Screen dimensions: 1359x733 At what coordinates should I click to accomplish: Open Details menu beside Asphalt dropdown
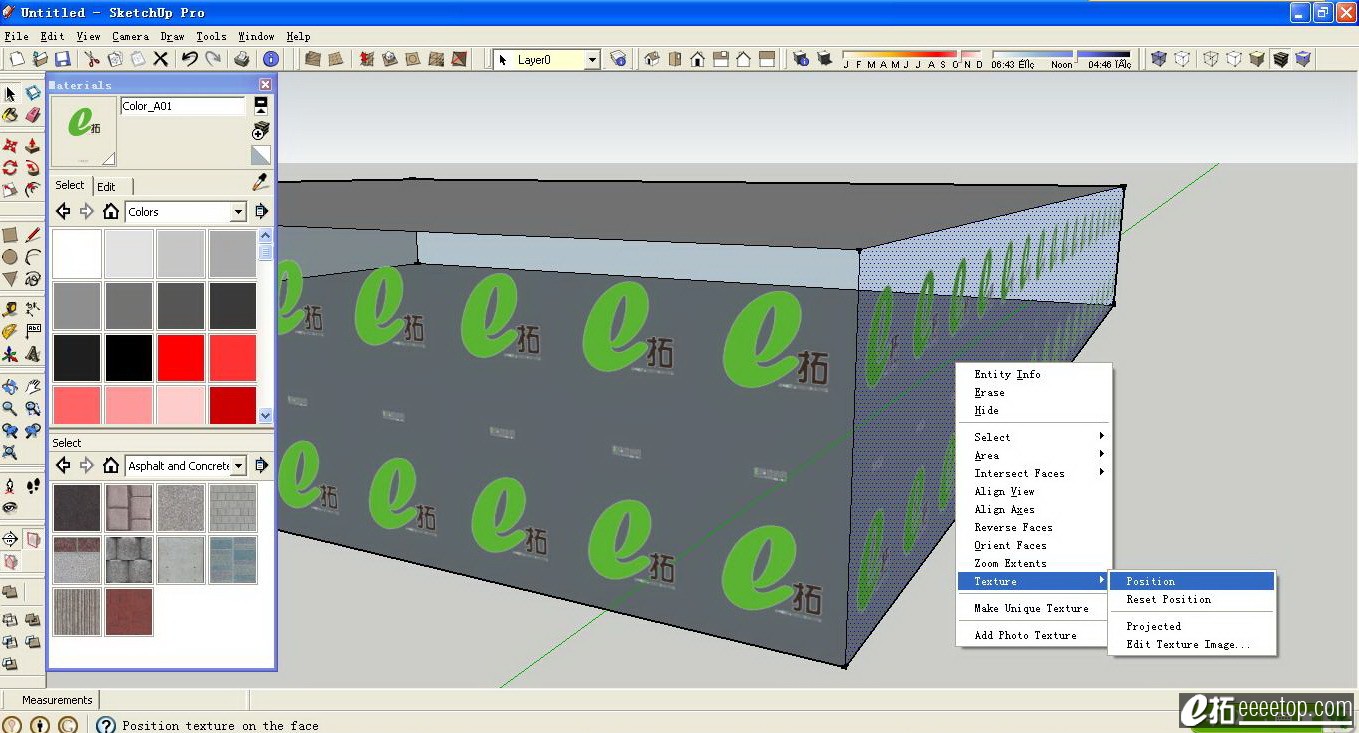coord(261,466)
